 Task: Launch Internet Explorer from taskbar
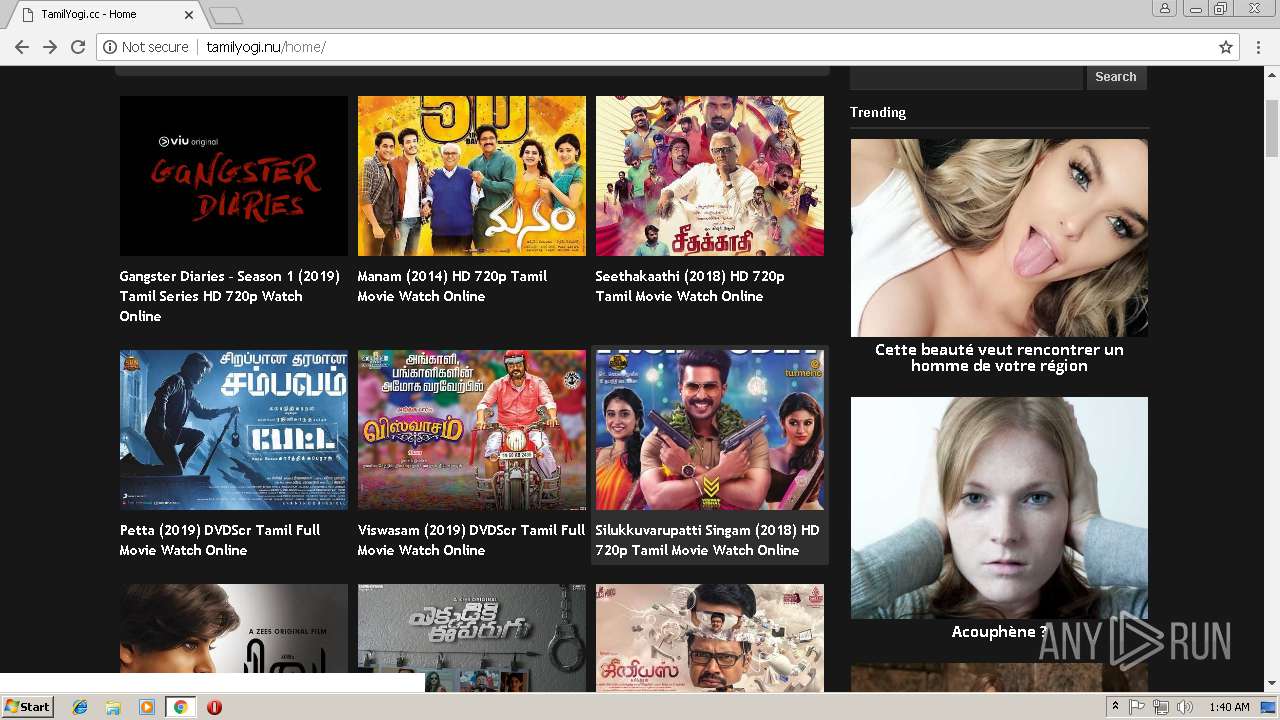(x=80, y=707)
